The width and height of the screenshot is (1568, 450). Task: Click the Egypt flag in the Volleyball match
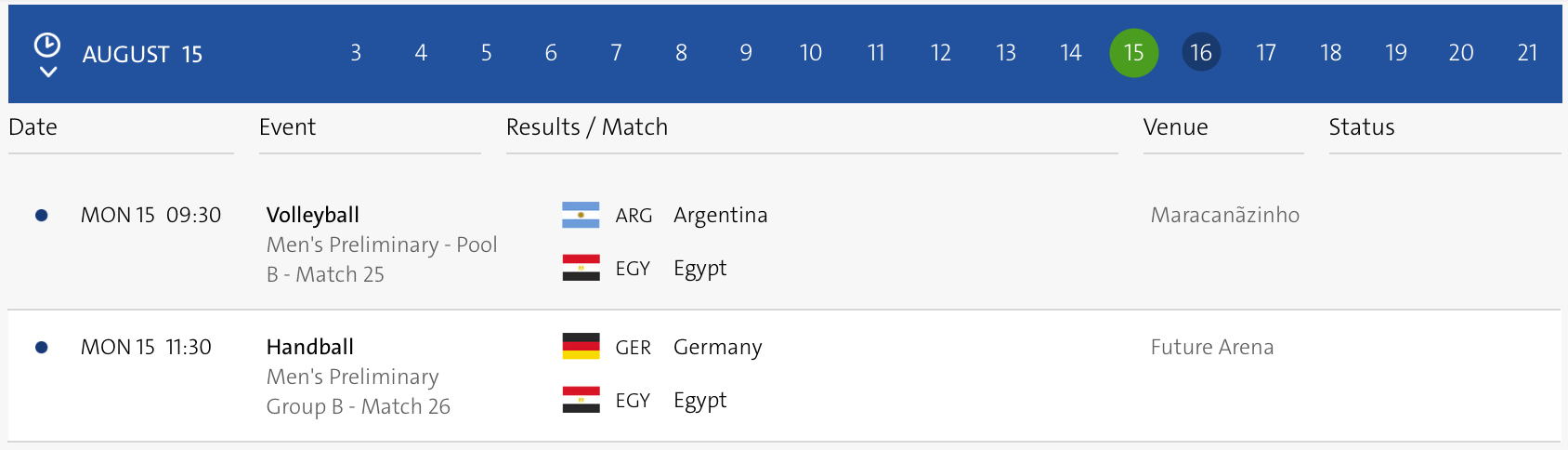coord(581,268)
